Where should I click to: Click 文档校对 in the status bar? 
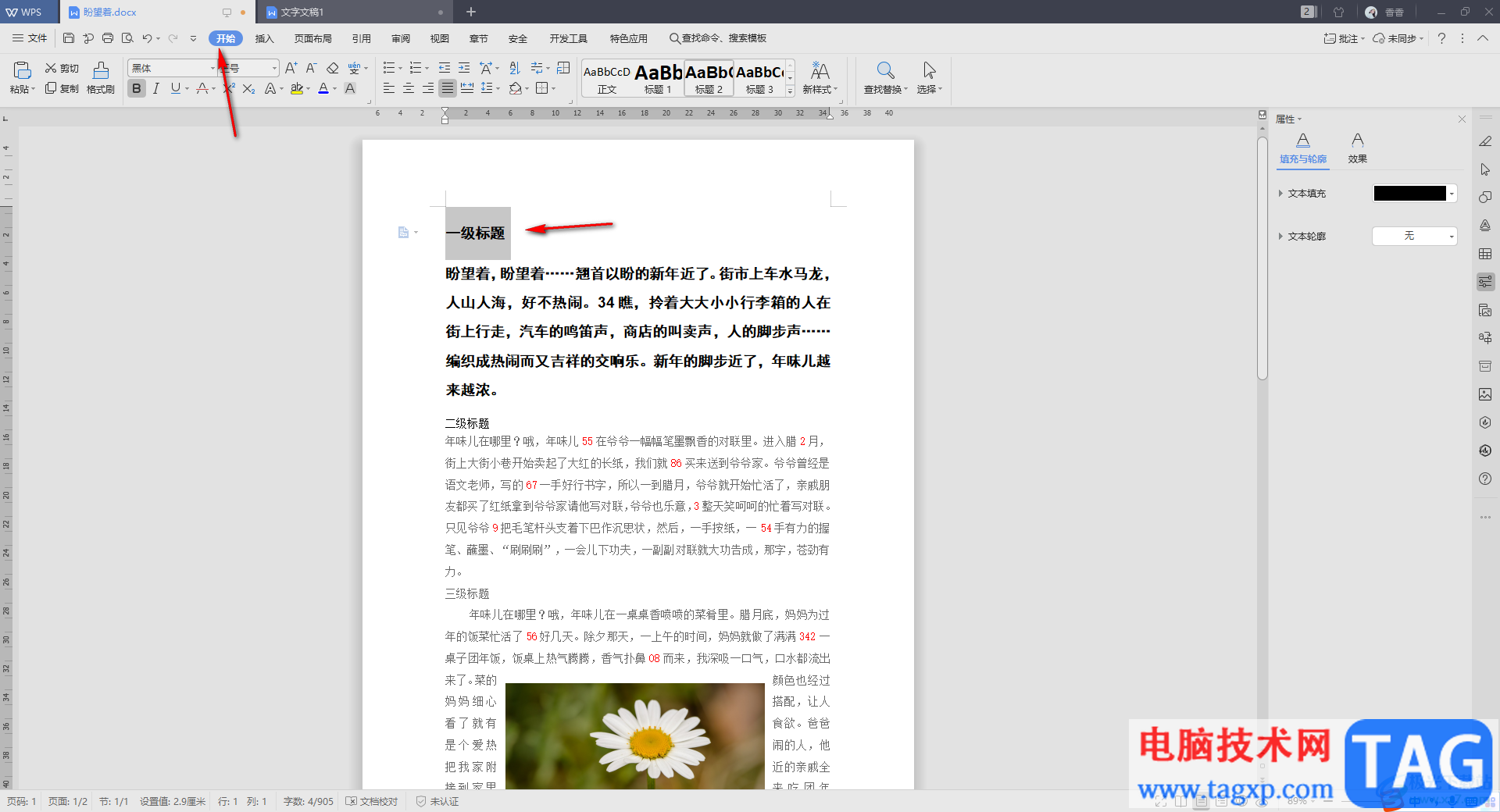click(372, 802)
